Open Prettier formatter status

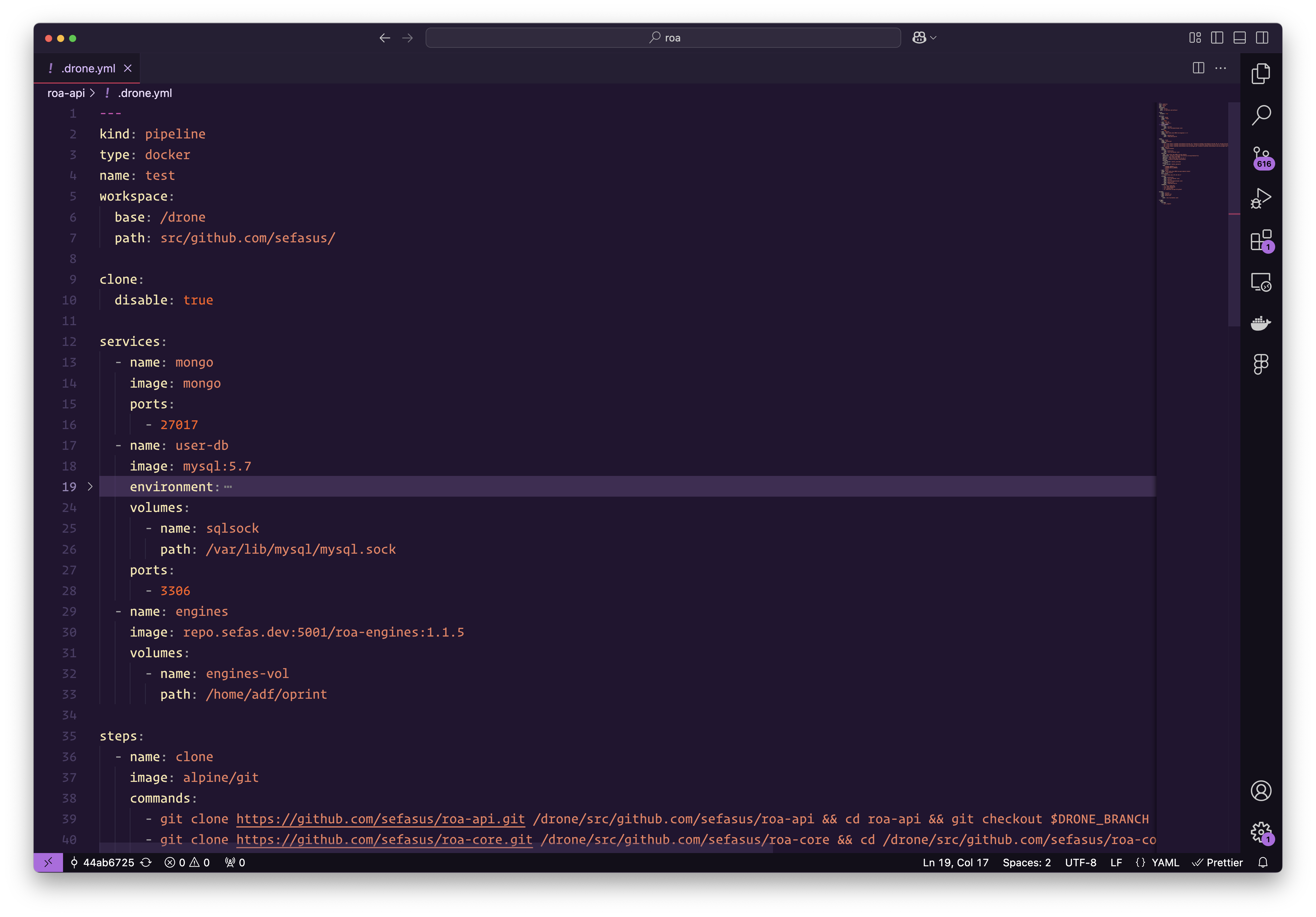(x=1218, y=863)
